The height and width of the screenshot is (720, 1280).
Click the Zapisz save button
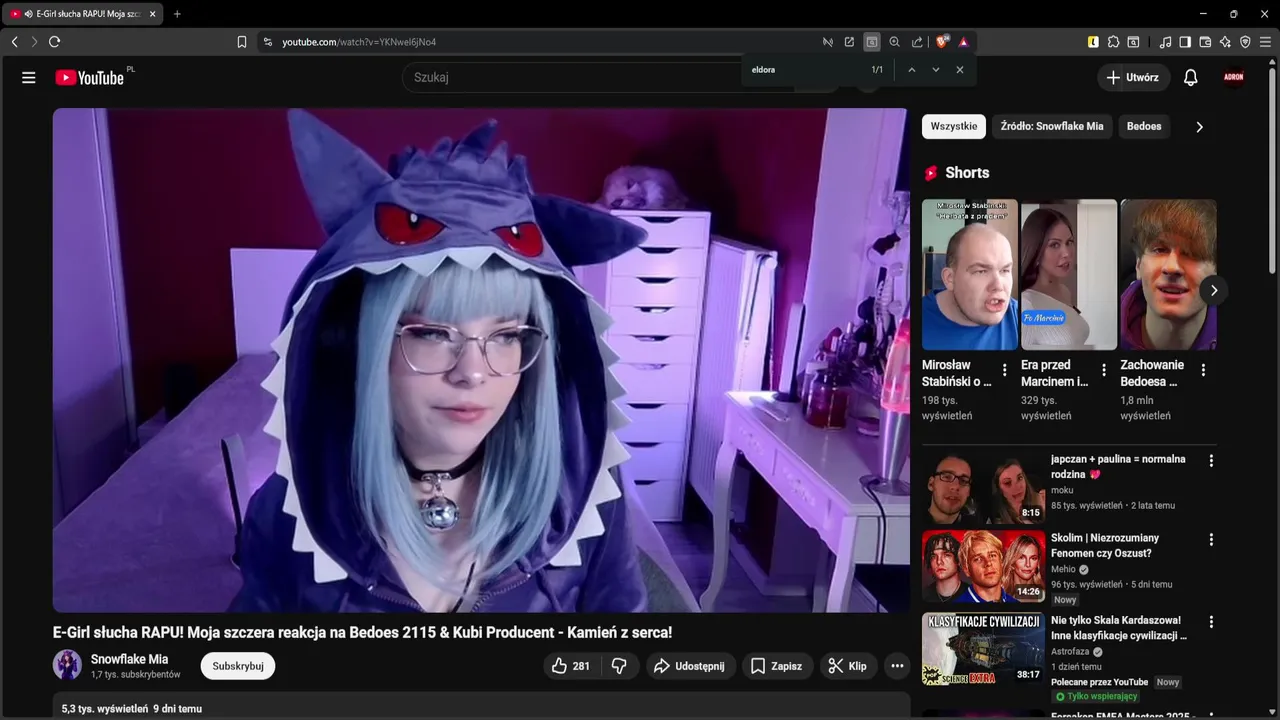[x=777, y=666]
